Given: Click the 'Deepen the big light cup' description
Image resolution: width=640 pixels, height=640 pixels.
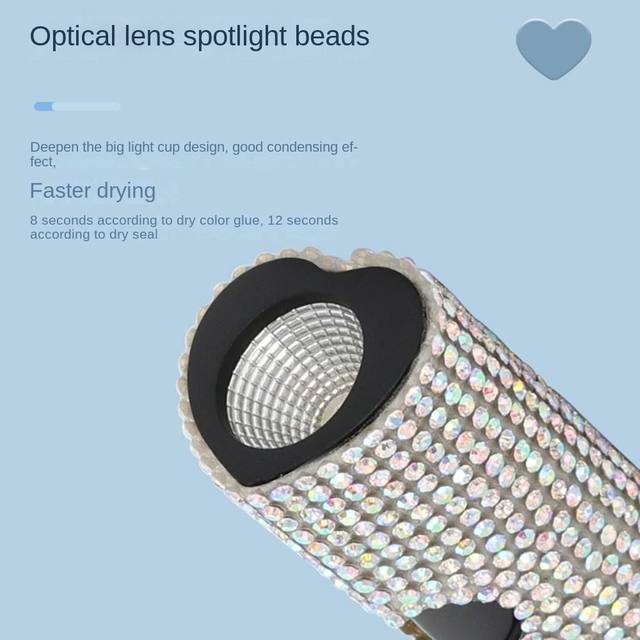Looking at the screenshot, I should (193, 154).
